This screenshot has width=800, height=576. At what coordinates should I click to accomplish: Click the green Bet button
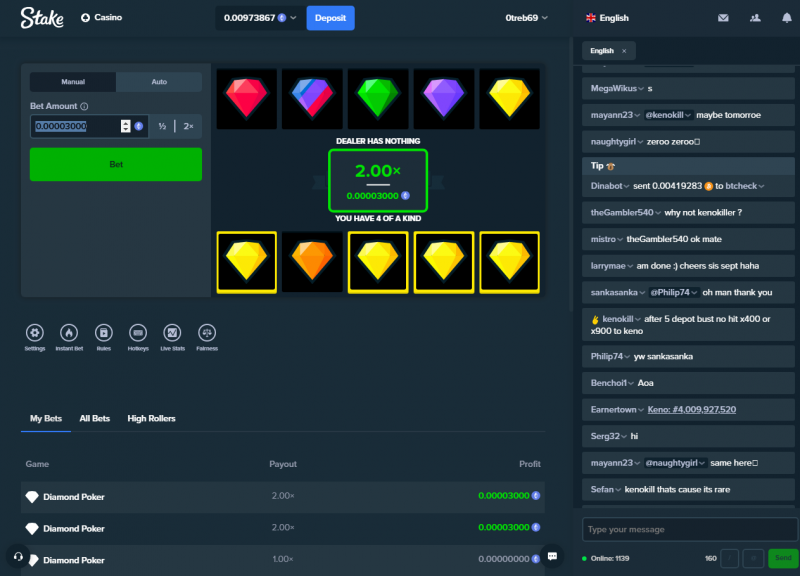pyautogui.click(x=116, y=164)
